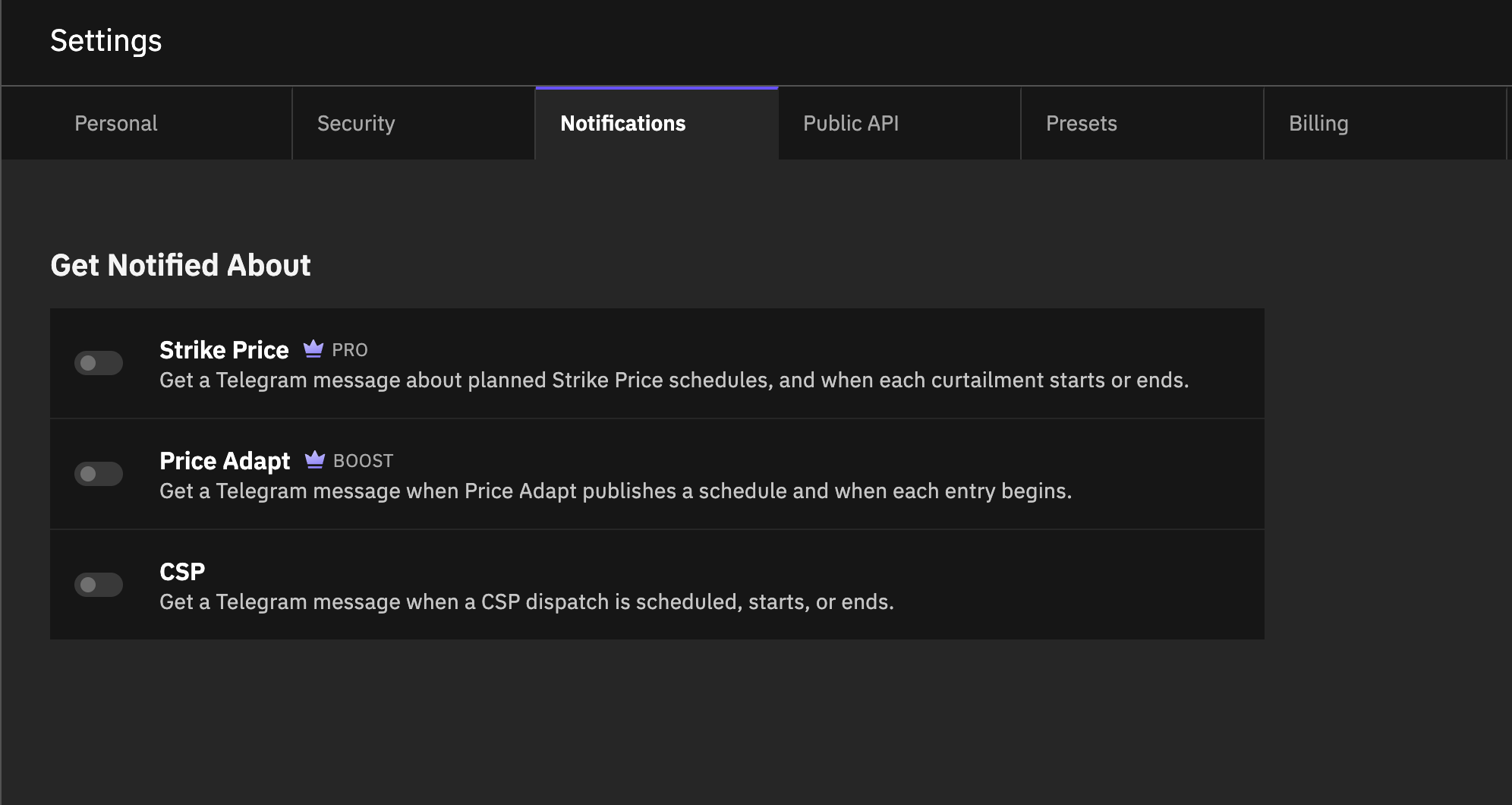Enable Strike Price notifications toggle
This screenshot has height=805, width=1512.
click(x=99, y=363)
